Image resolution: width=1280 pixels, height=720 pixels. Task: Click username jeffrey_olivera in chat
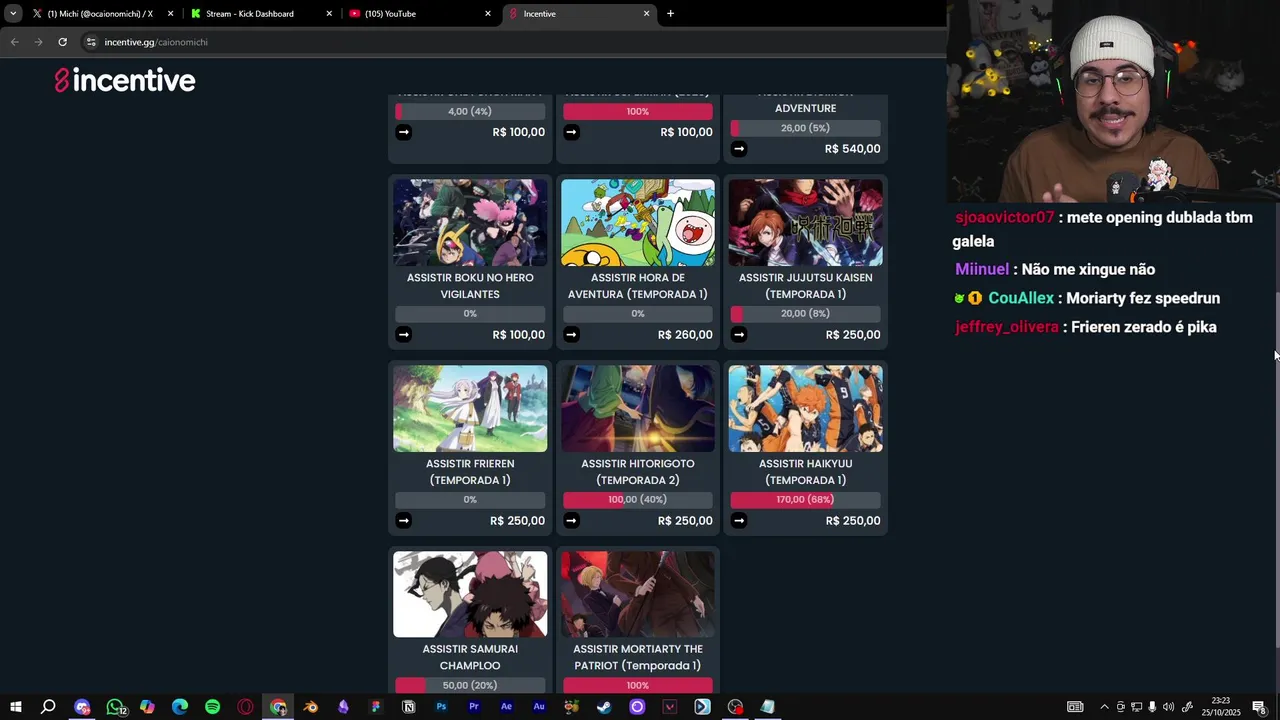(1006, 327)
